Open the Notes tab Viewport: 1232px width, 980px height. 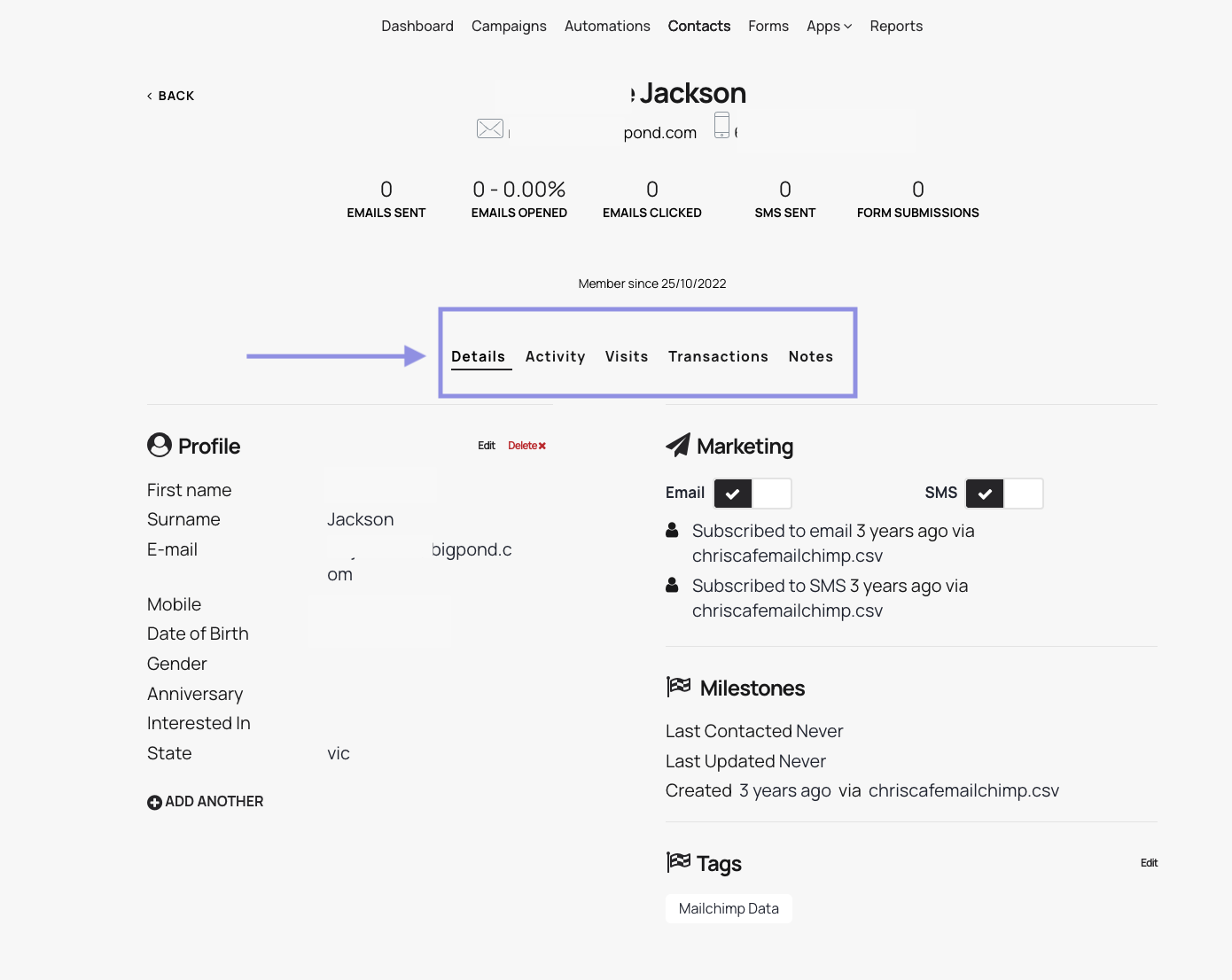[x=810, y=356]
